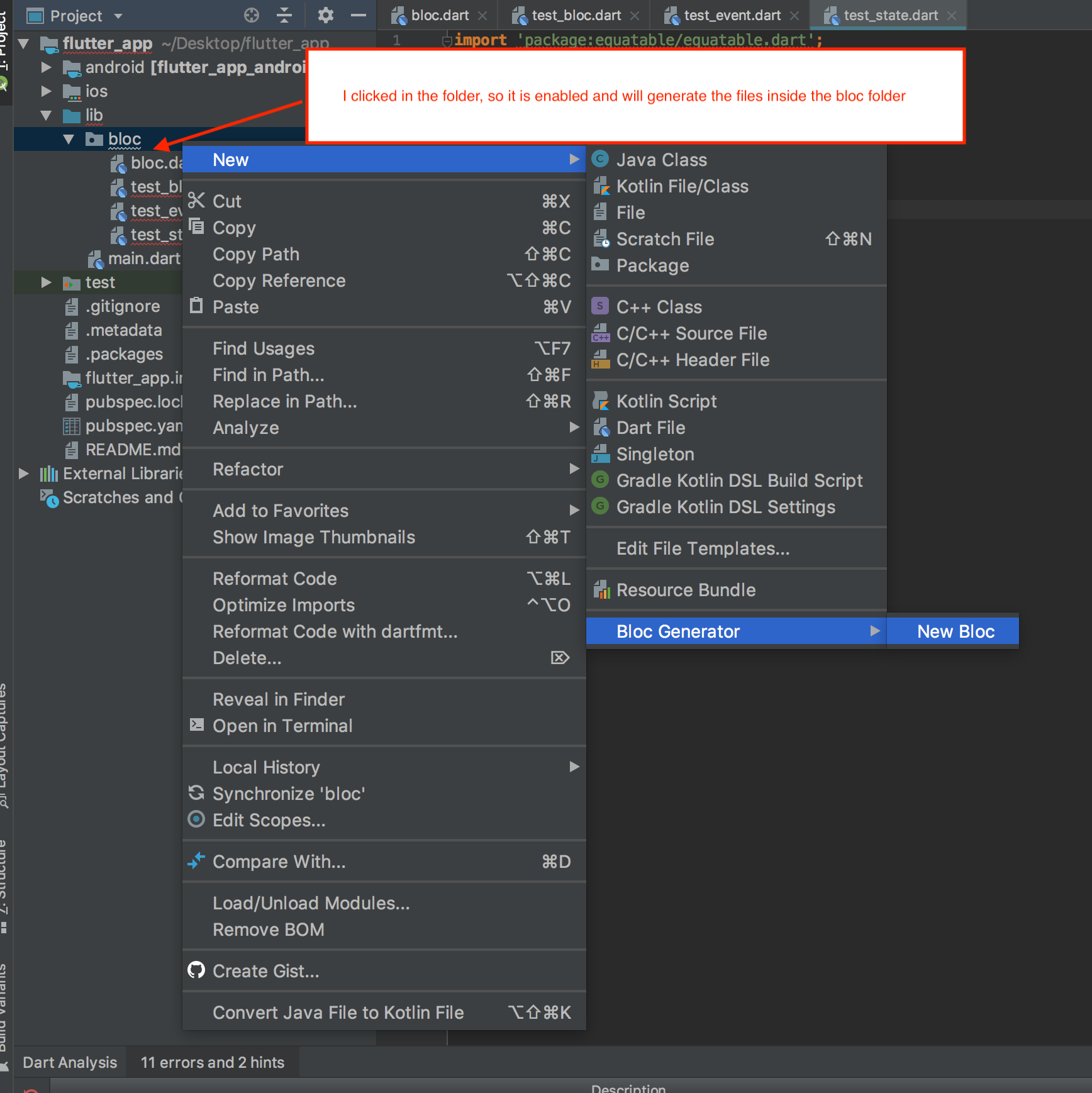Locate open file using crosshair toolbar icon

pyautogui.click(x=251, y=15)
